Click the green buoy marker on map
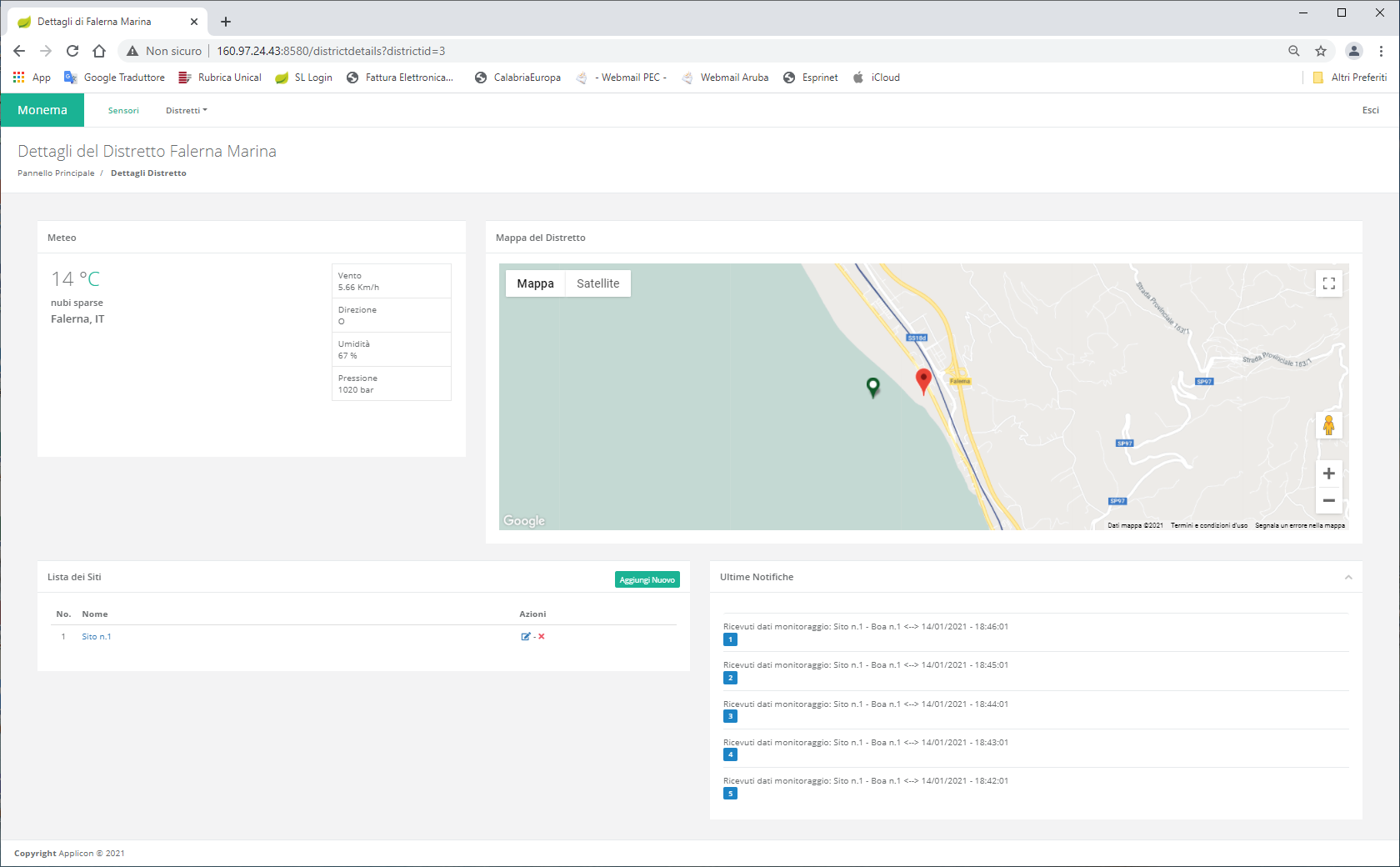Image resolution: width=1400 pixels, height=867 pixels. coord(872,386)
